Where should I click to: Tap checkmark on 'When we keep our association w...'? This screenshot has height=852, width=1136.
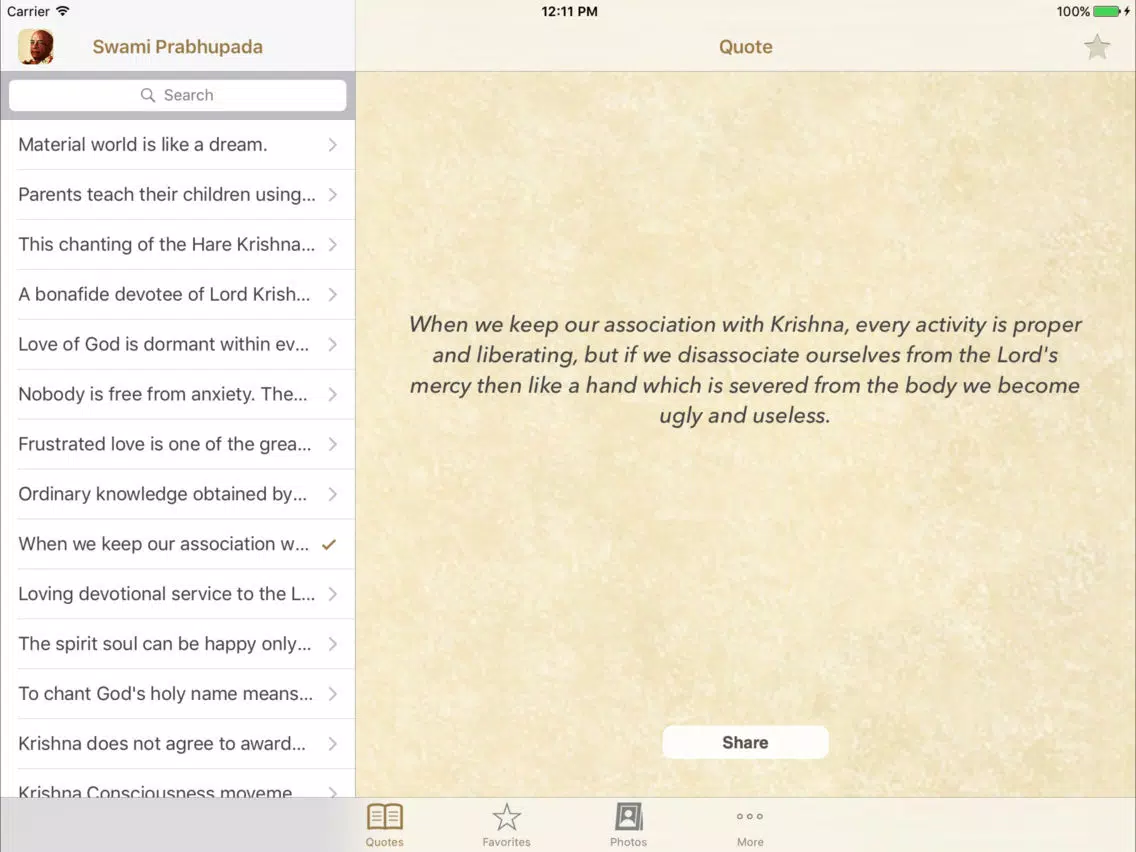point(329,544)
